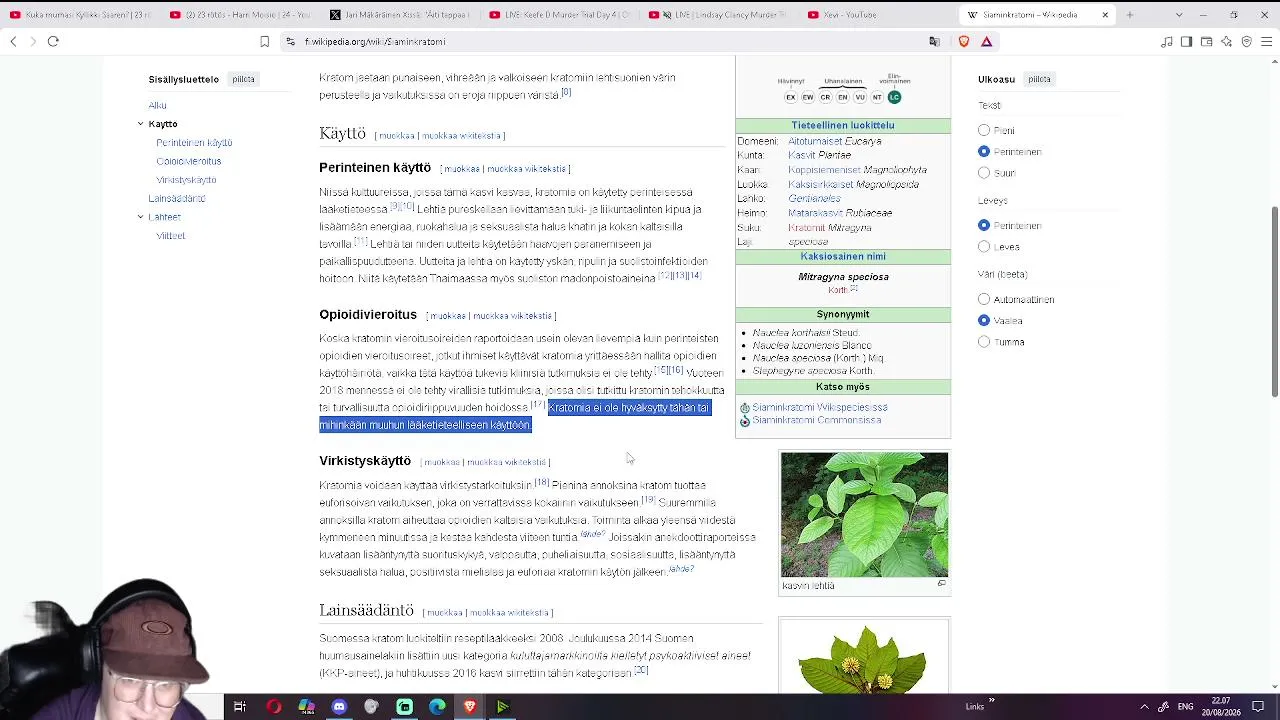Toggle the browser sidebar panel icon
Image resolution: width=1280 pixels, height=720 pixels.
coord(1186,41)
